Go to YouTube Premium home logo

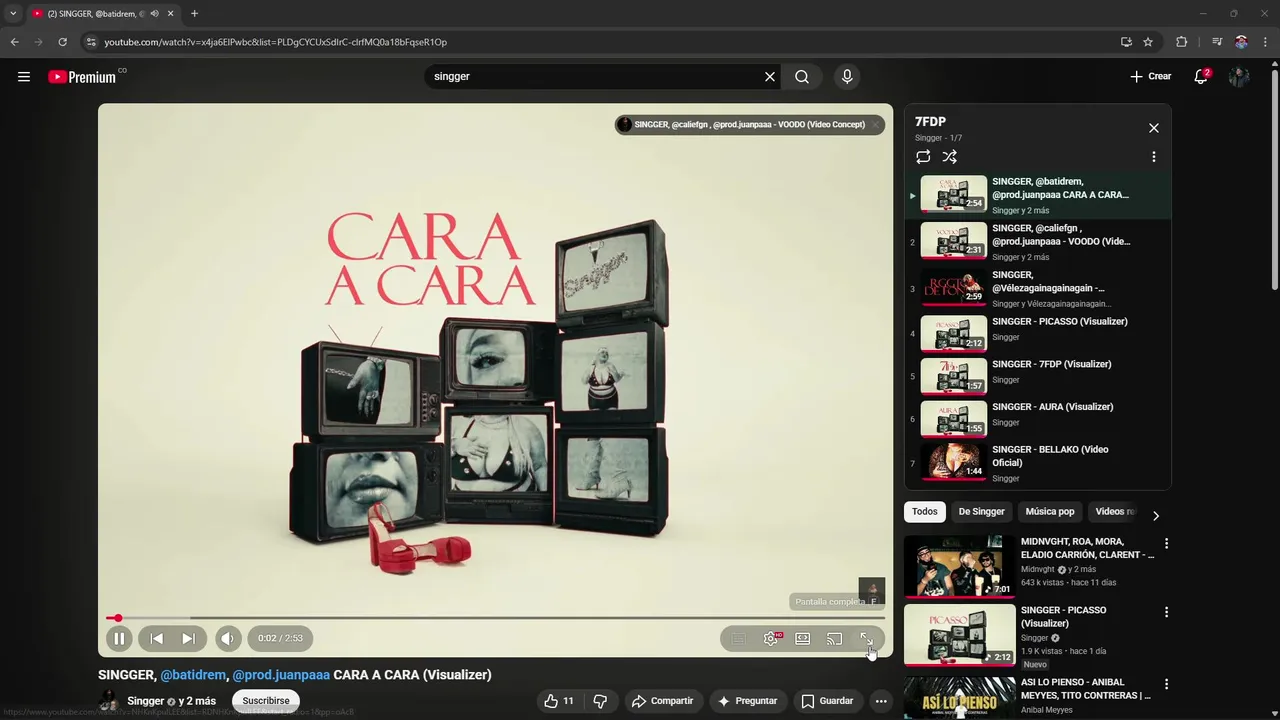(82, 76)
